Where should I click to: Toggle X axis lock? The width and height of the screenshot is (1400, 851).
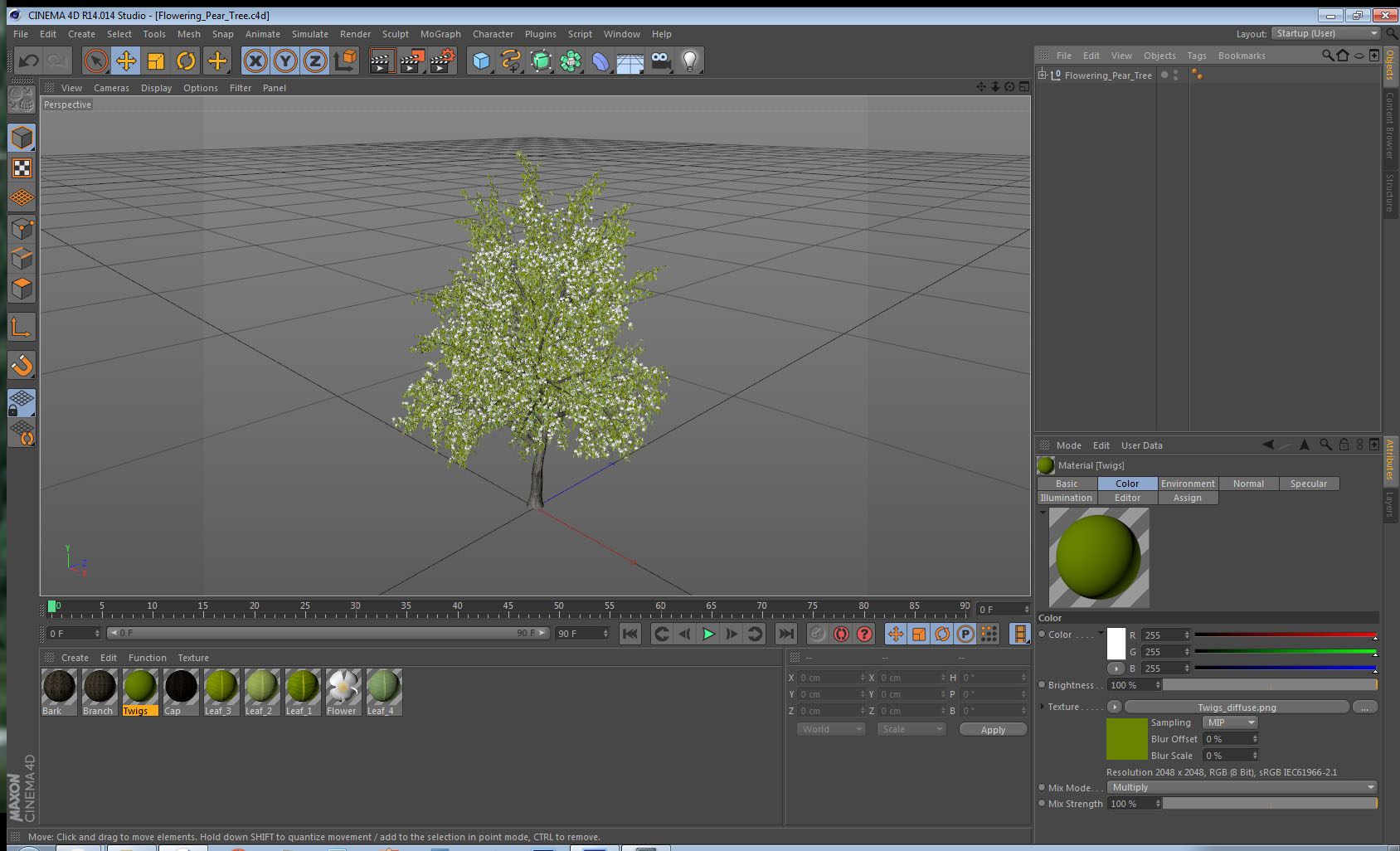click(255, 61)
